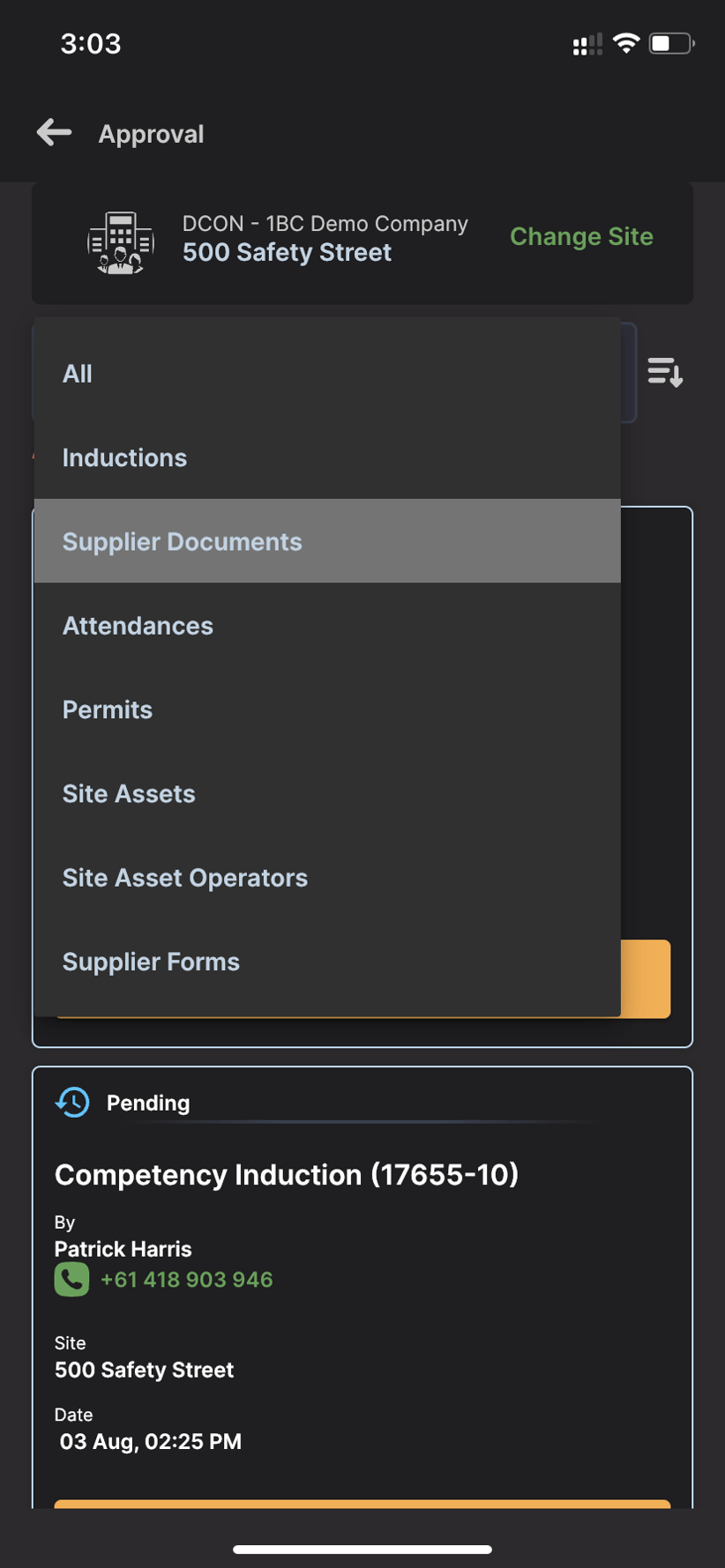Screen dimensions: 725x1568
Task: Click the sort order icon
Action: [x=665, y=373]
